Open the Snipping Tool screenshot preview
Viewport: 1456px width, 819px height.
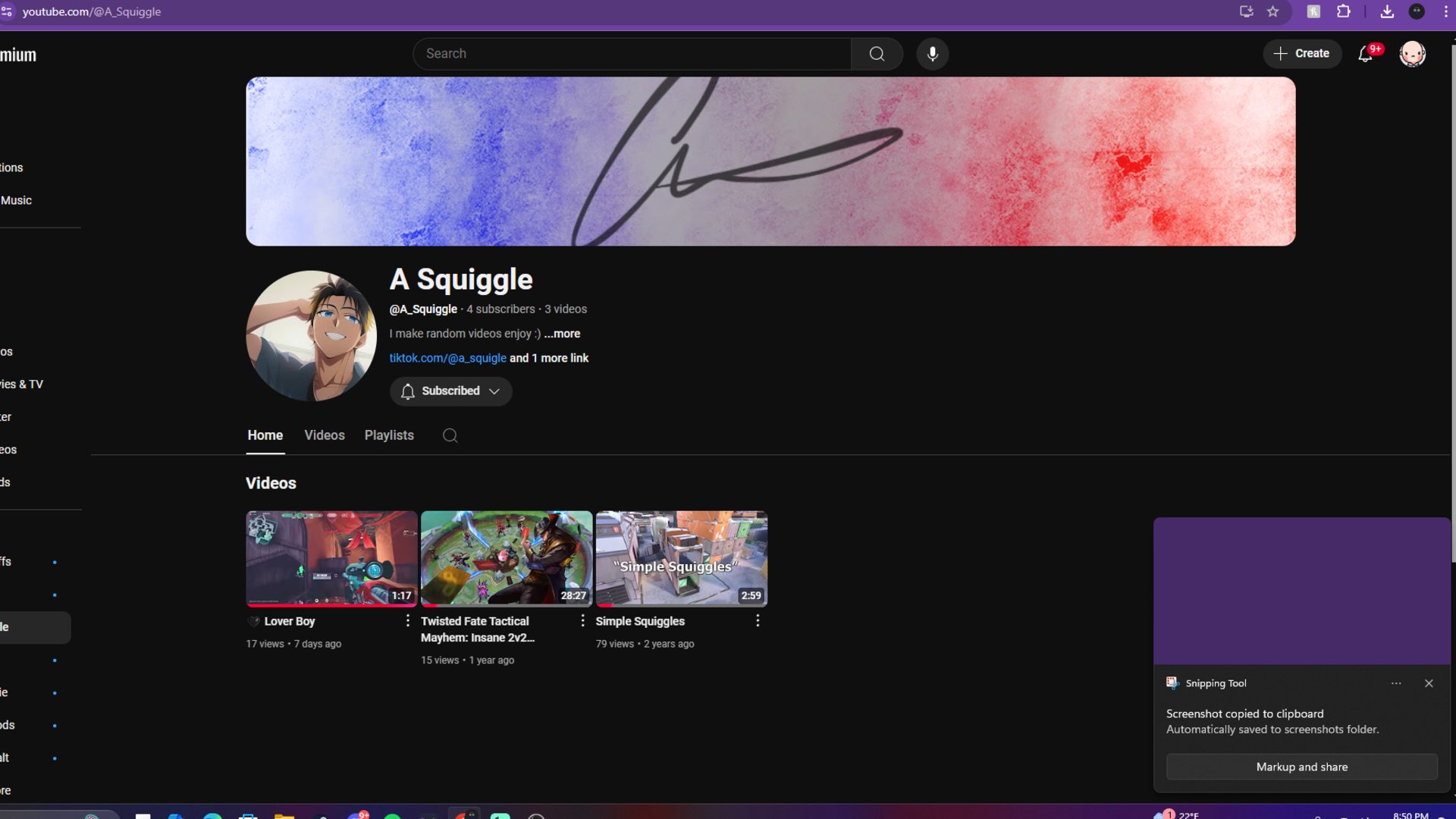pos(1301,591)
